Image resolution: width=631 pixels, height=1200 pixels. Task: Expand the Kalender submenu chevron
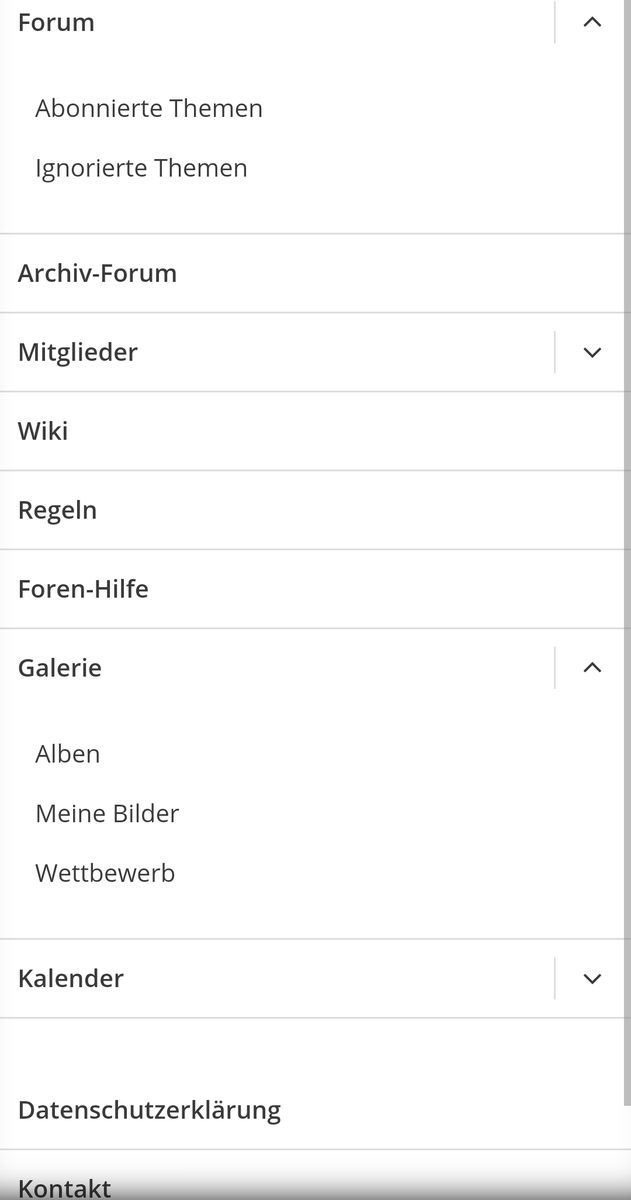coord(592,978)
